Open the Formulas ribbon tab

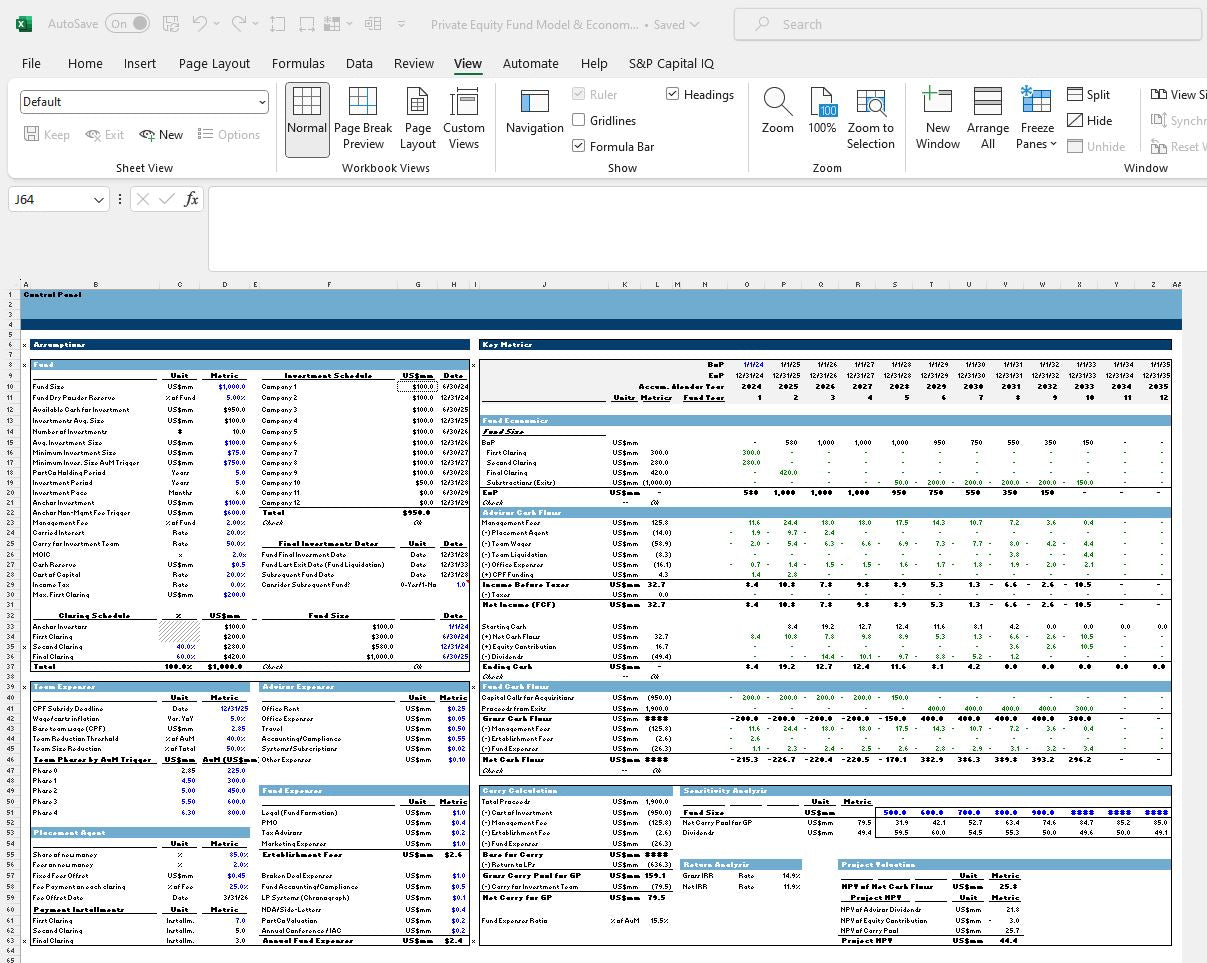pyautogui.click(x=298, y=63)
